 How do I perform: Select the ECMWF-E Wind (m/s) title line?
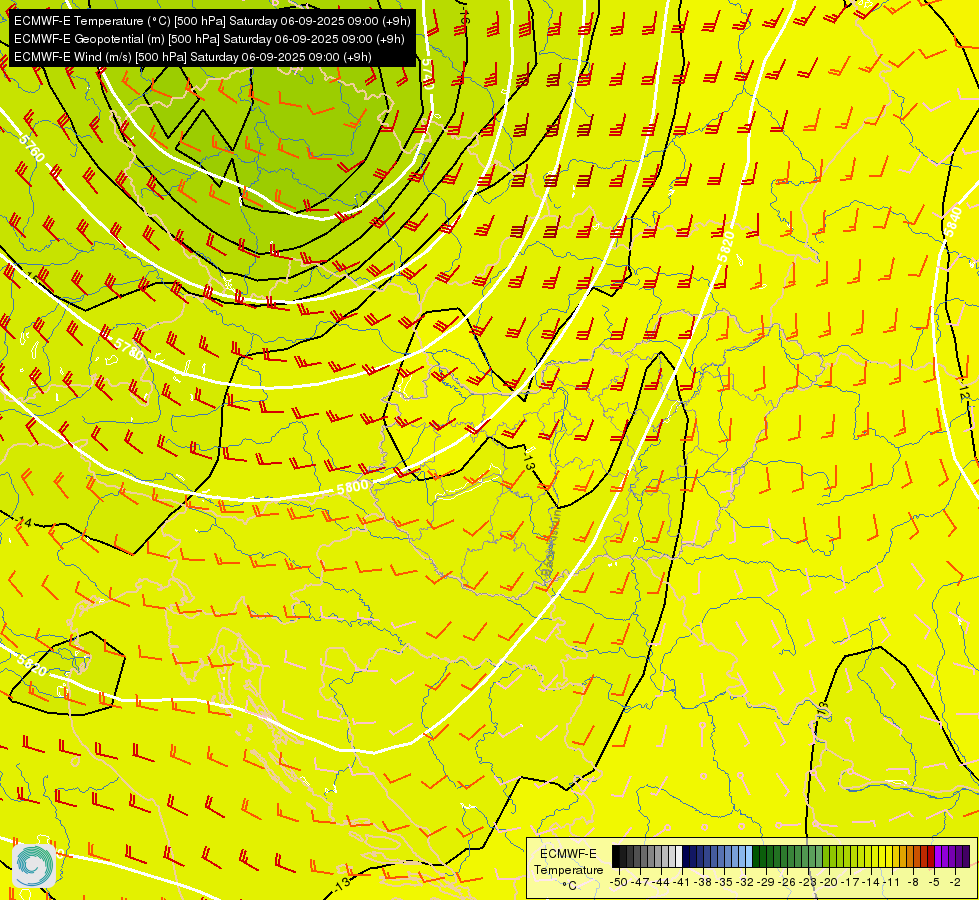pos(192,57)
